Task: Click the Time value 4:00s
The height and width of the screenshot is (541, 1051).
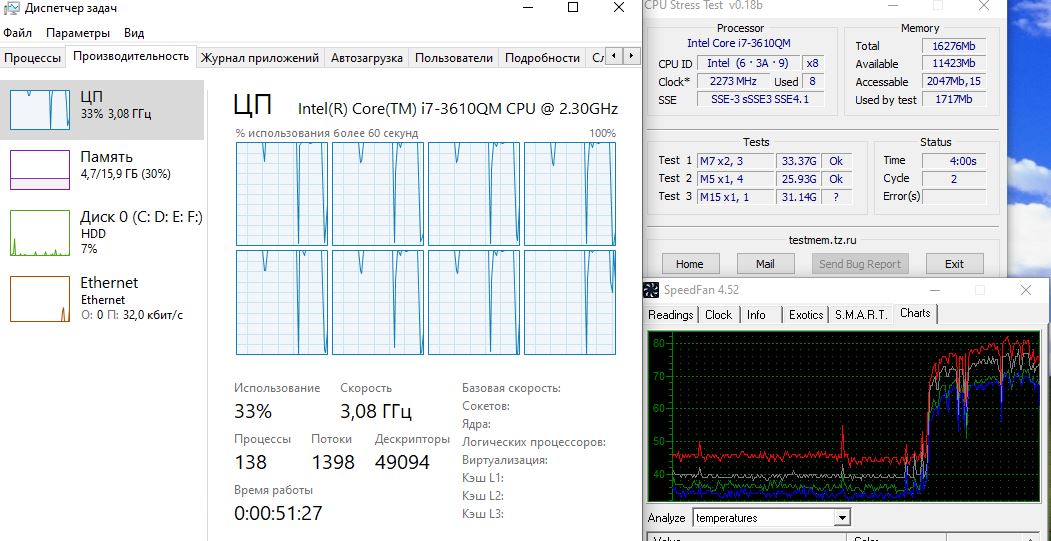Action: click(x=954, y=161)
